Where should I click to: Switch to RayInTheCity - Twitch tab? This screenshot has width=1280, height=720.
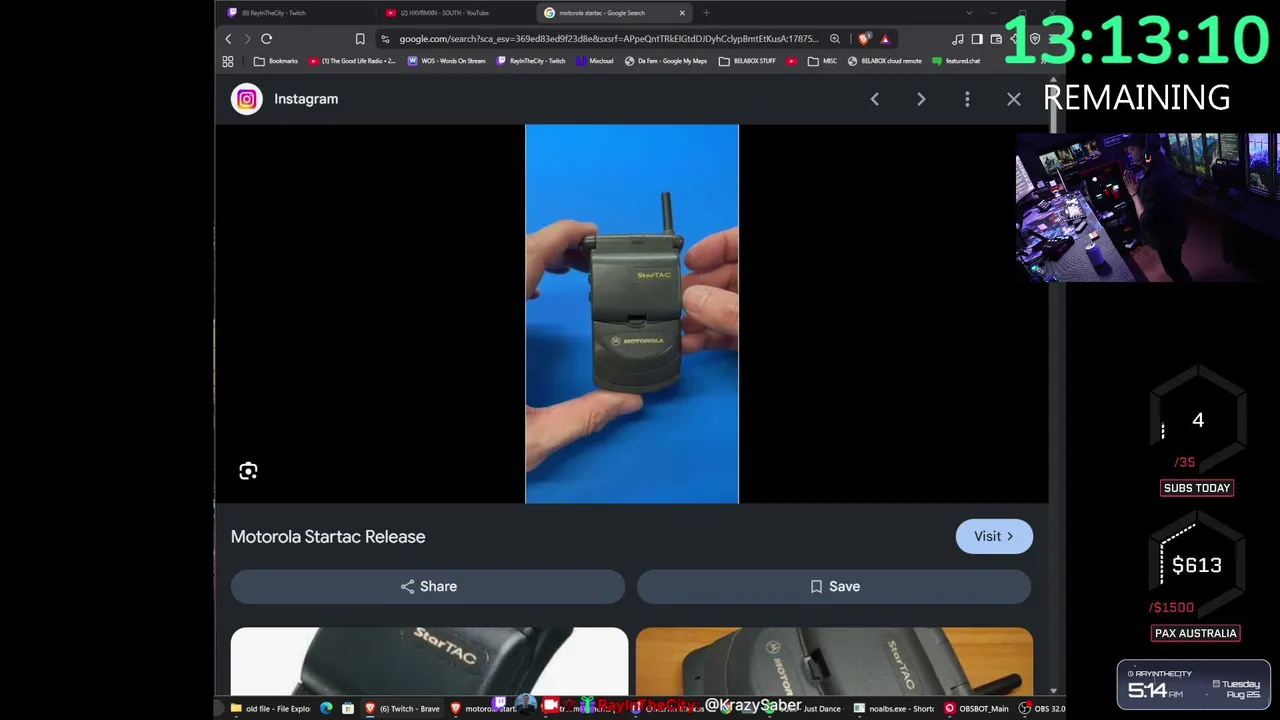point(295,13)
